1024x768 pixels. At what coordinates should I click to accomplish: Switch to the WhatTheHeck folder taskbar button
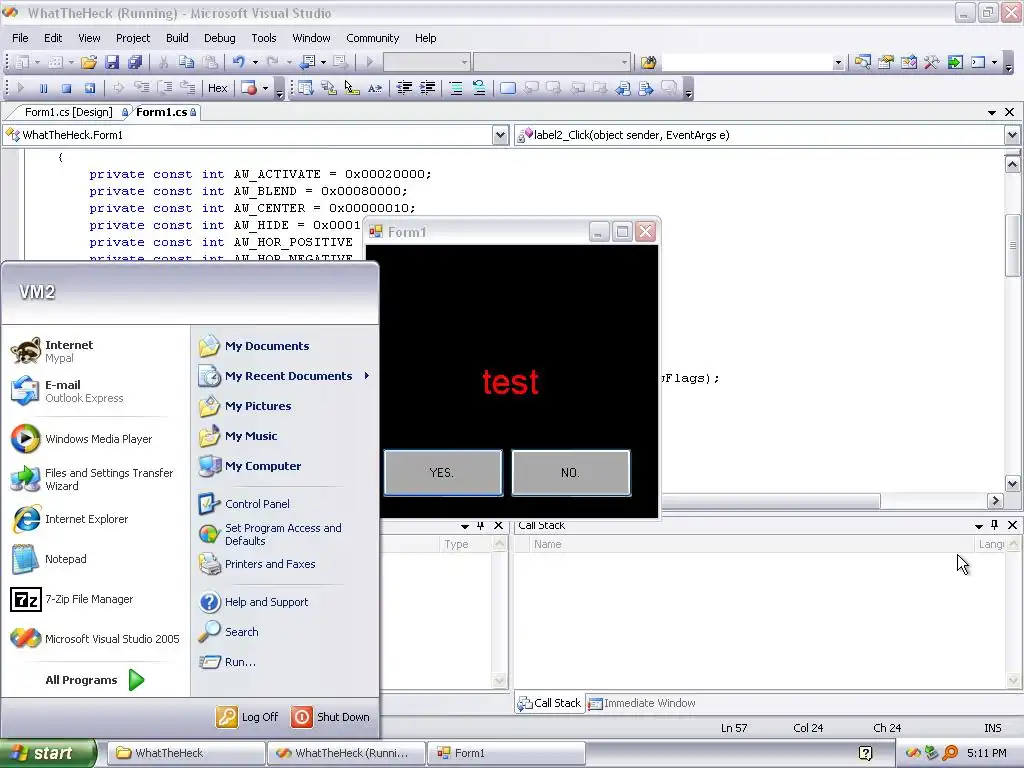pos(185,754)
